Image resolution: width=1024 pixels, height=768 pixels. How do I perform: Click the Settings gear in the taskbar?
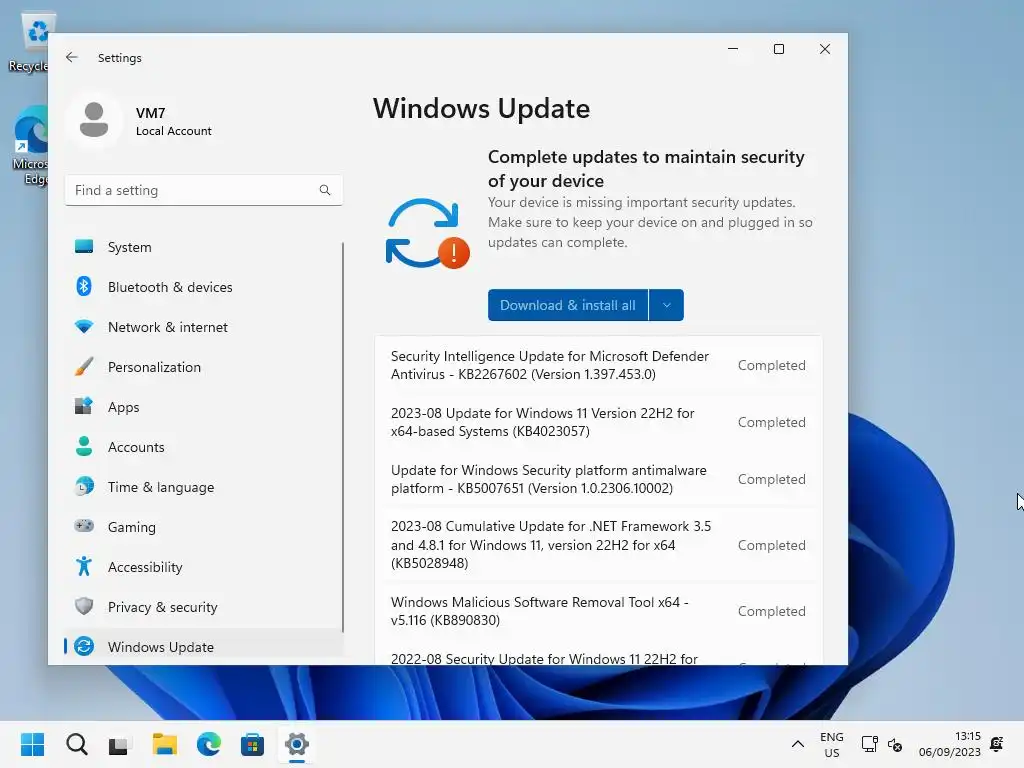click(x=296, y=744)
